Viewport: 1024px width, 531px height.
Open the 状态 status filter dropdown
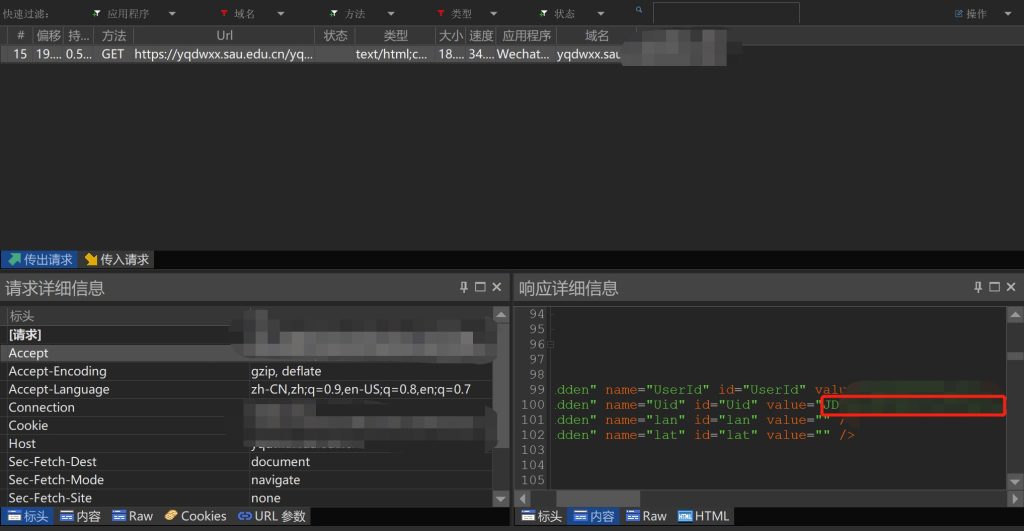tap(599, 14)
